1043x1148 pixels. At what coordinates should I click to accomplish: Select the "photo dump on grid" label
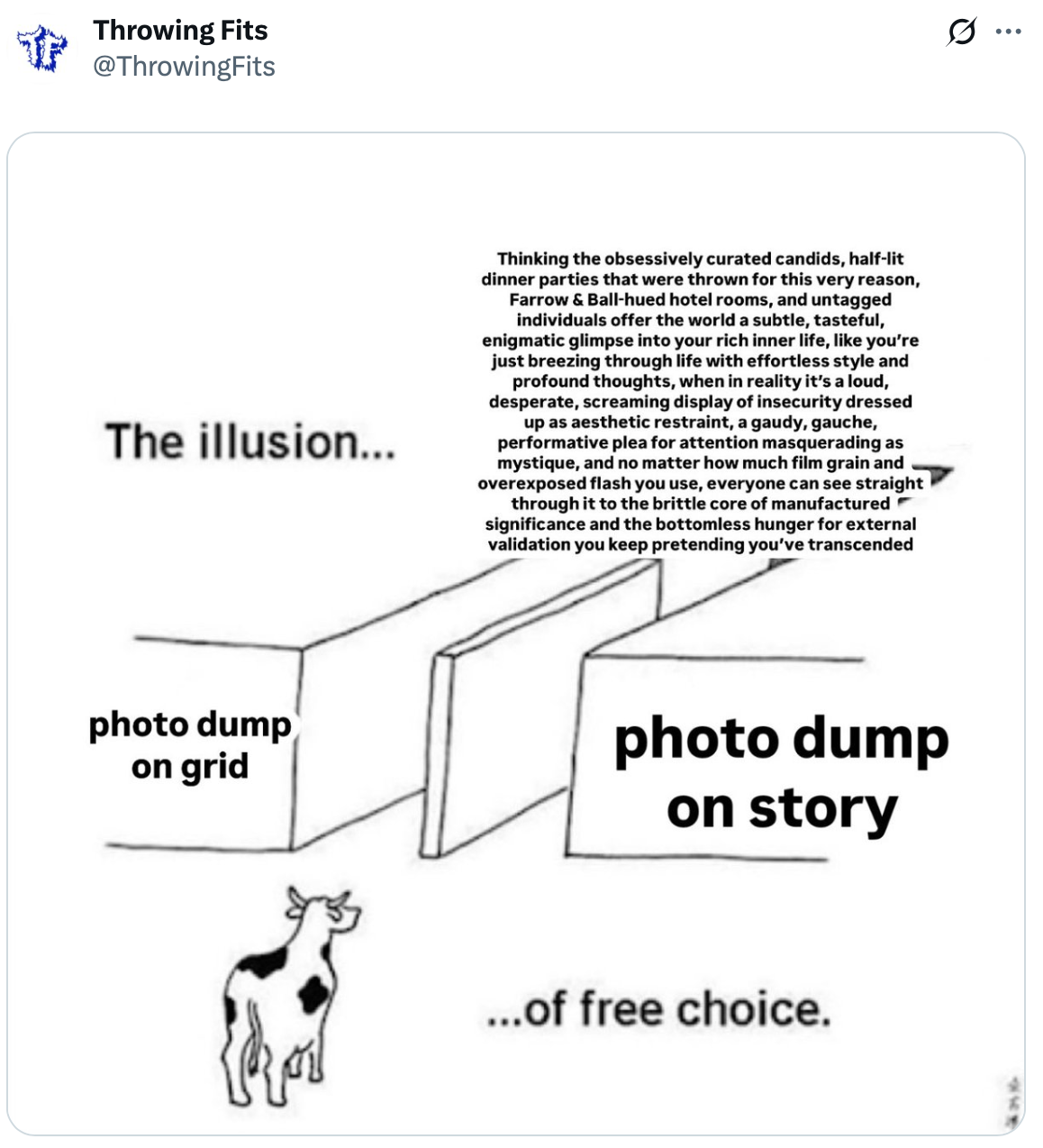[190, 745]
